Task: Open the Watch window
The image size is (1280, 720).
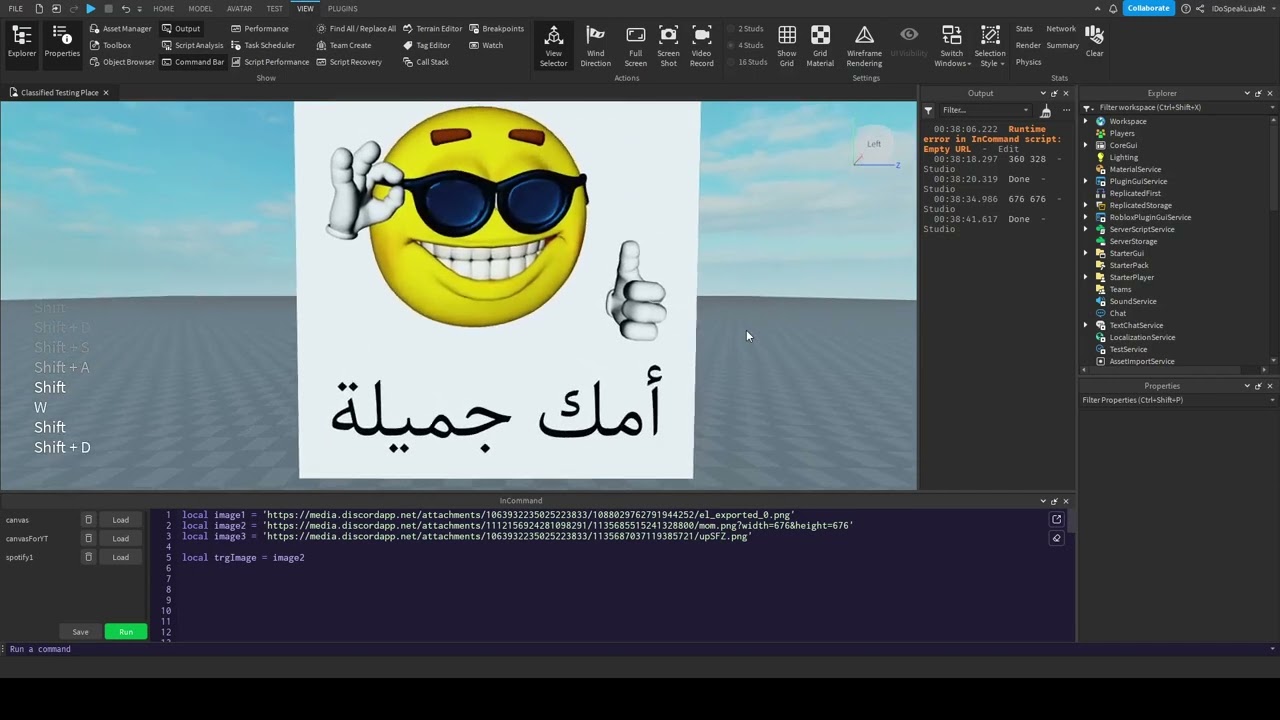Action: 486,45
